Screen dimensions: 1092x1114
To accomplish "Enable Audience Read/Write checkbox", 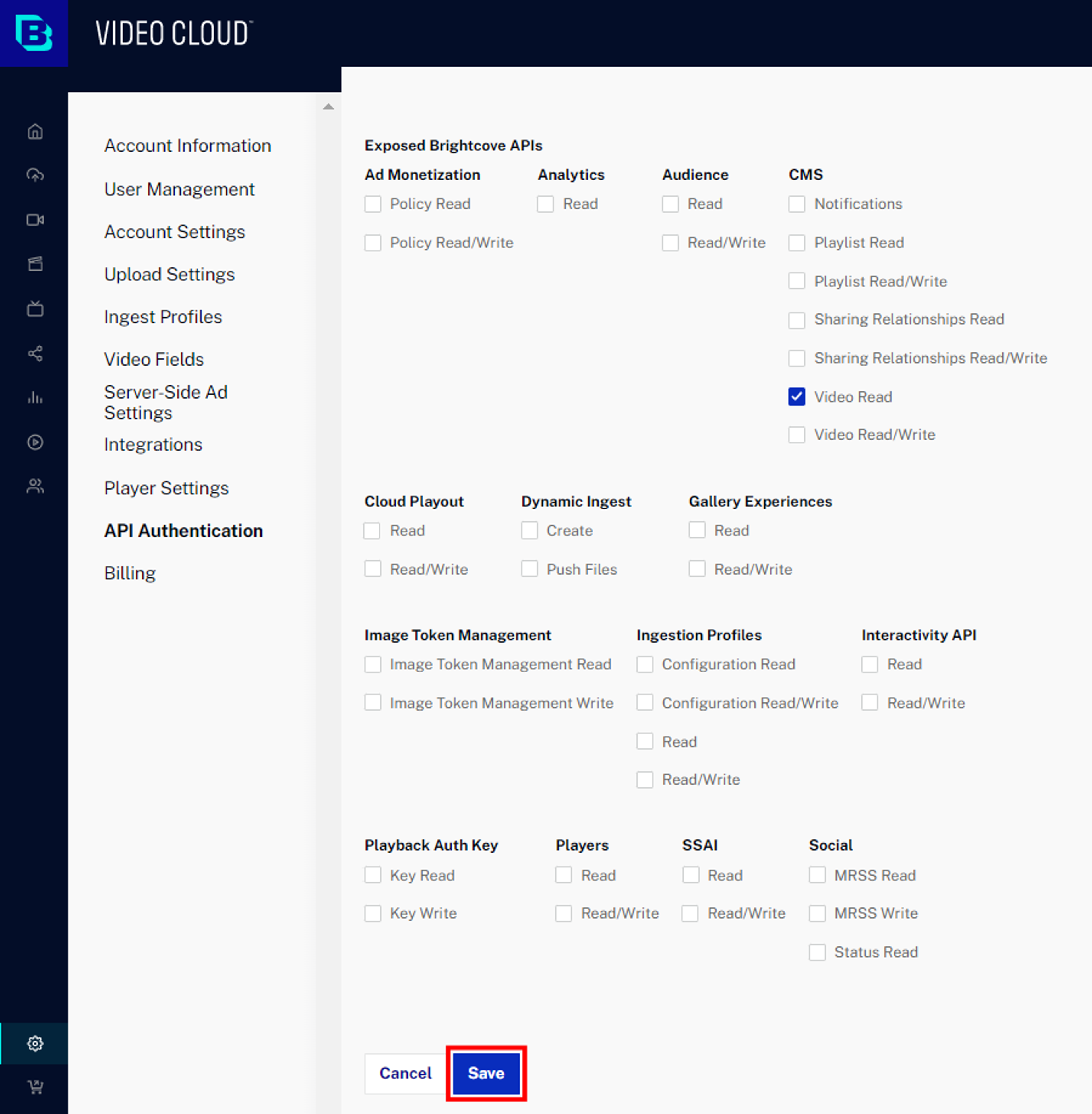I will pos(671,243).
